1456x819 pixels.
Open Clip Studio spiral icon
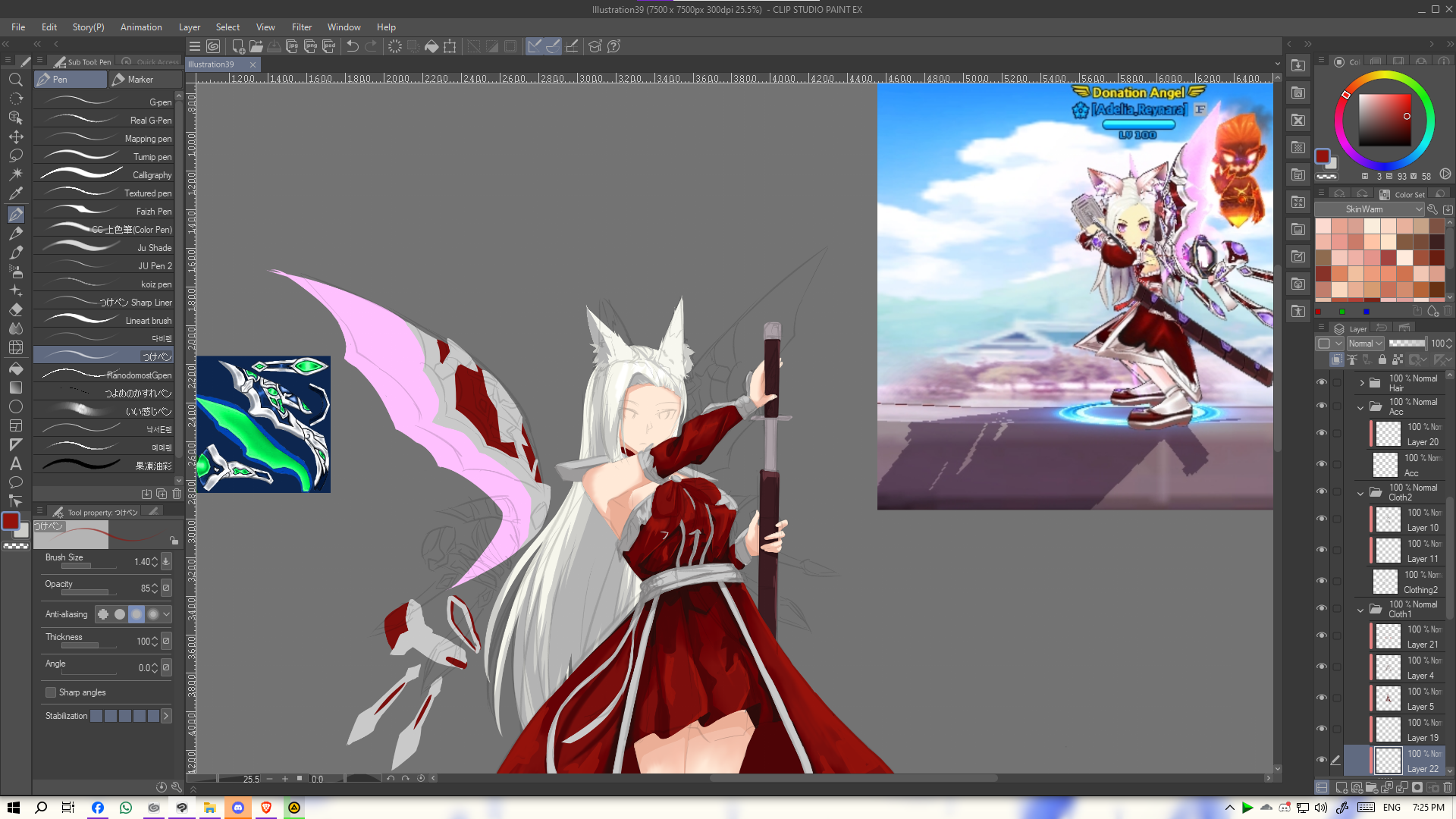pyautogui.click(x=213, y=46)
